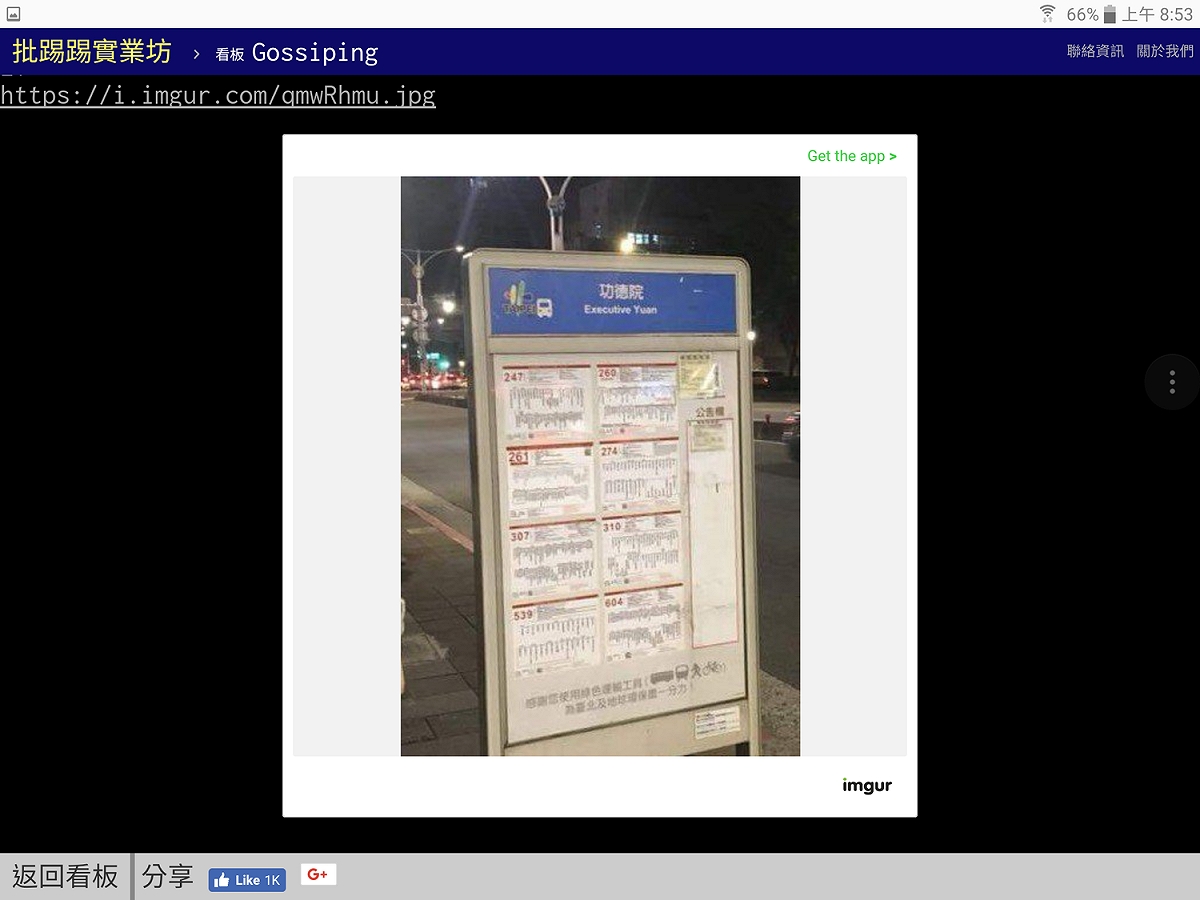The height and width of the screenshot is (900, 1200).
Task: Go to 批踢踢實業坊 home
Action: pyautogui.click(x=92, y=52)
